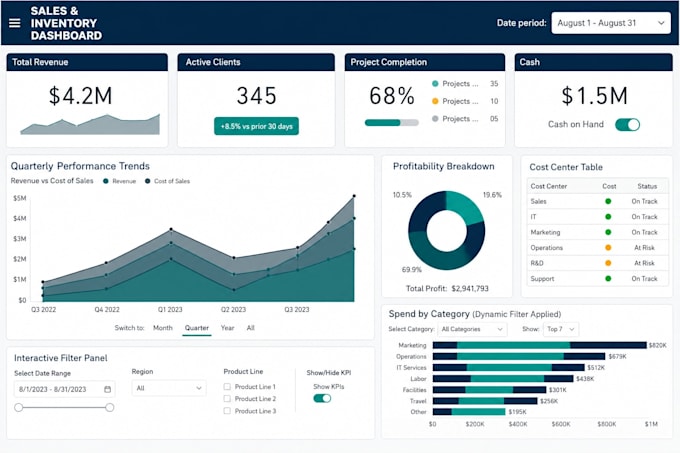The height and width of the screenshot is (453, 680).
Task: Open the hamburger menu icon
Action: click(15, 23)
